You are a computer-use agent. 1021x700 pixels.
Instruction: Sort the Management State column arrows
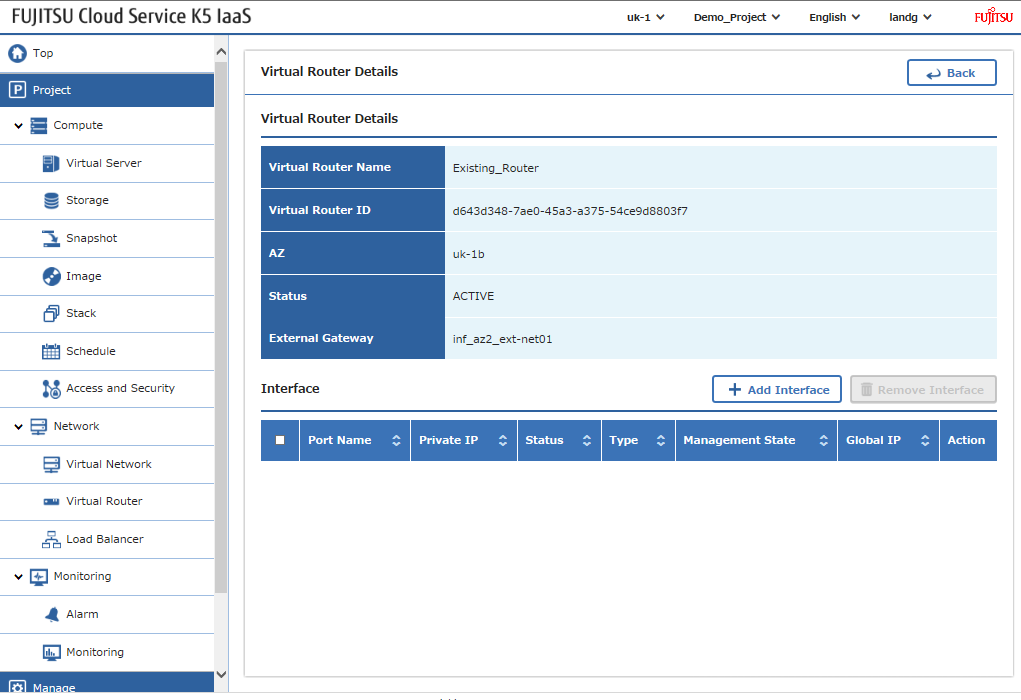click(x=824, y=440)
